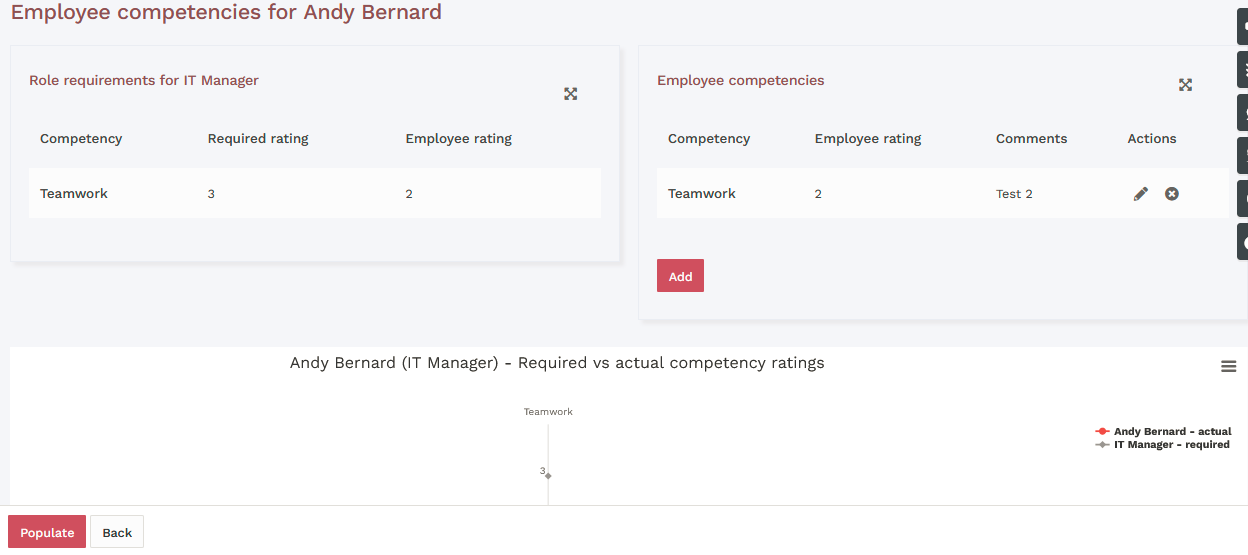Select the 'Test 2' comment cell

[1014, 194]
